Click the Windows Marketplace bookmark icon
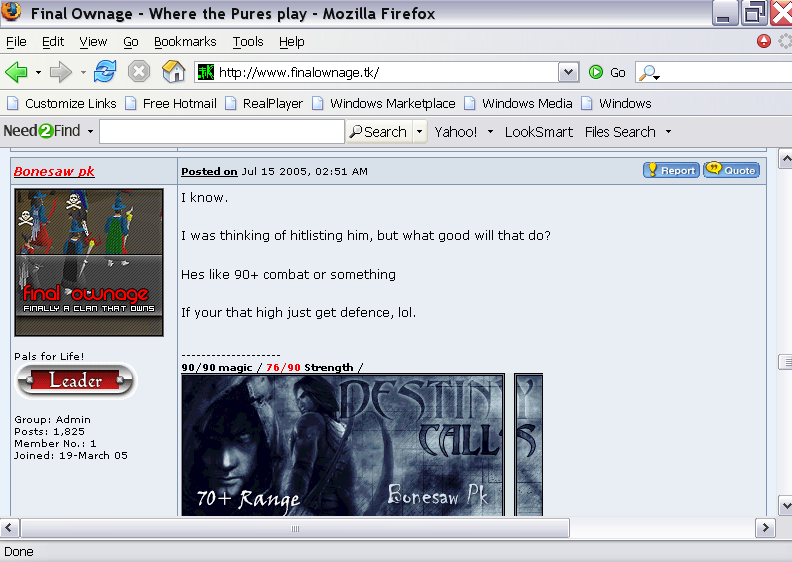This screenshot has height=562, width=792. click(x=318, y=103)
